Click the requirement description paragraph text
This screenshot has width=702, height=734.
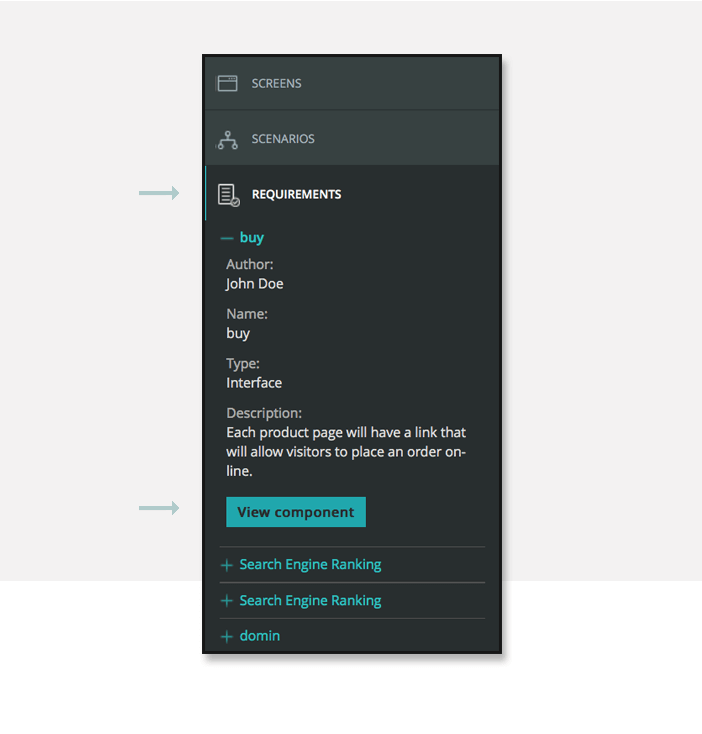click(x=346, y=451)
